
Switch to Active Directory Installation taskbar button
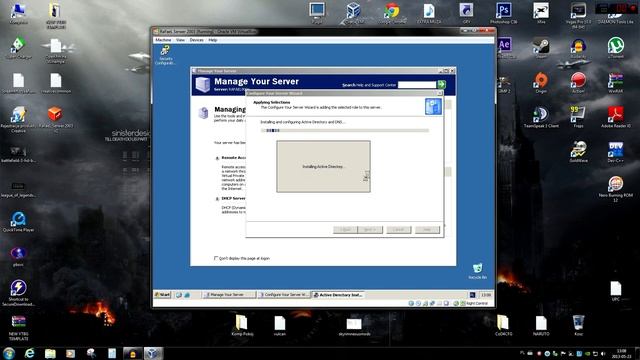[x=338, y=294]
